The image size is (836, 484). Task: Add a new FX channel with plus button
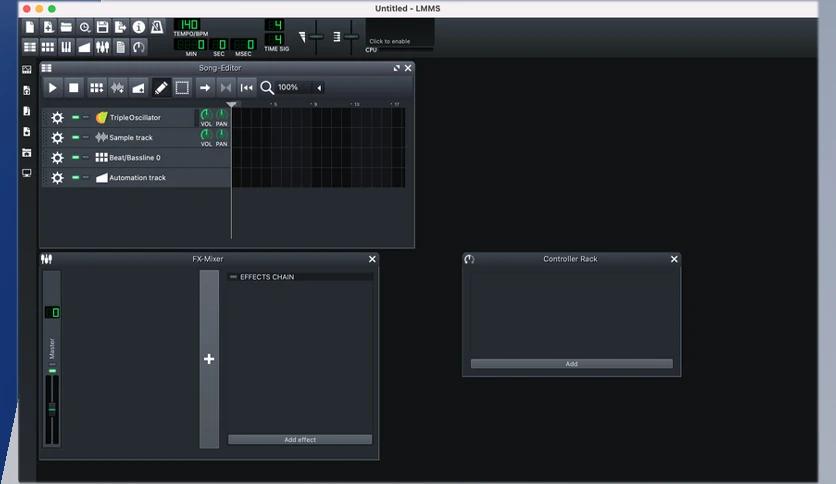pyautogui.click(x=209, y=359)
